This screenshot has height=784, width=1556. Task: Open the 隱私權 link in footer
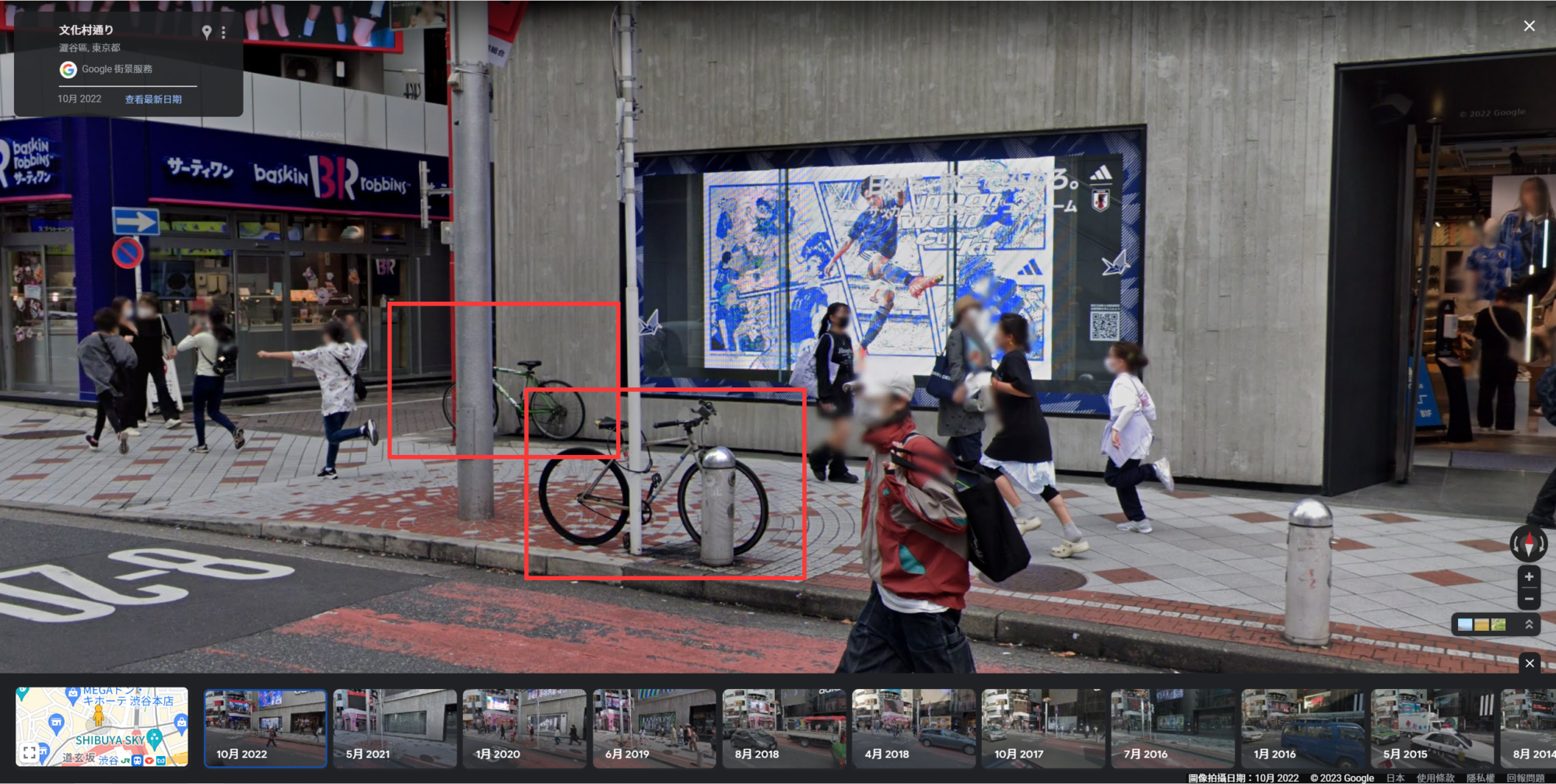[x=1481, y=778]
